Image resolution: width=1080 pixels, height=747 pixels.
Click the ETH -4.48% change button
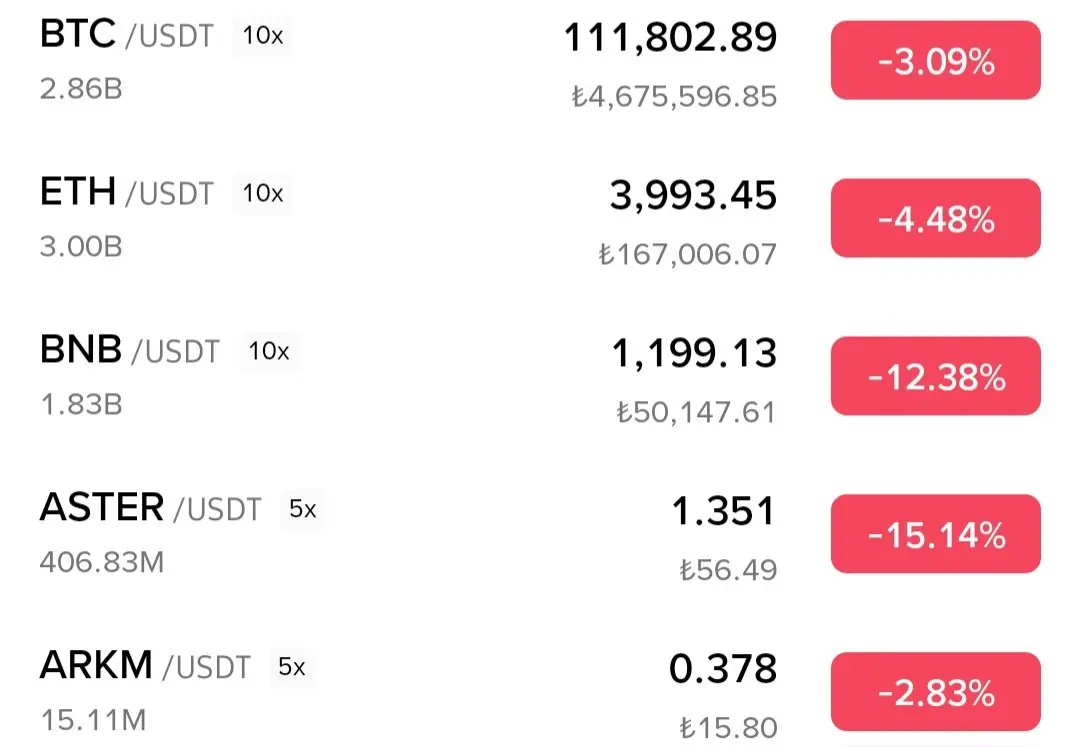(x=935, y=220)
